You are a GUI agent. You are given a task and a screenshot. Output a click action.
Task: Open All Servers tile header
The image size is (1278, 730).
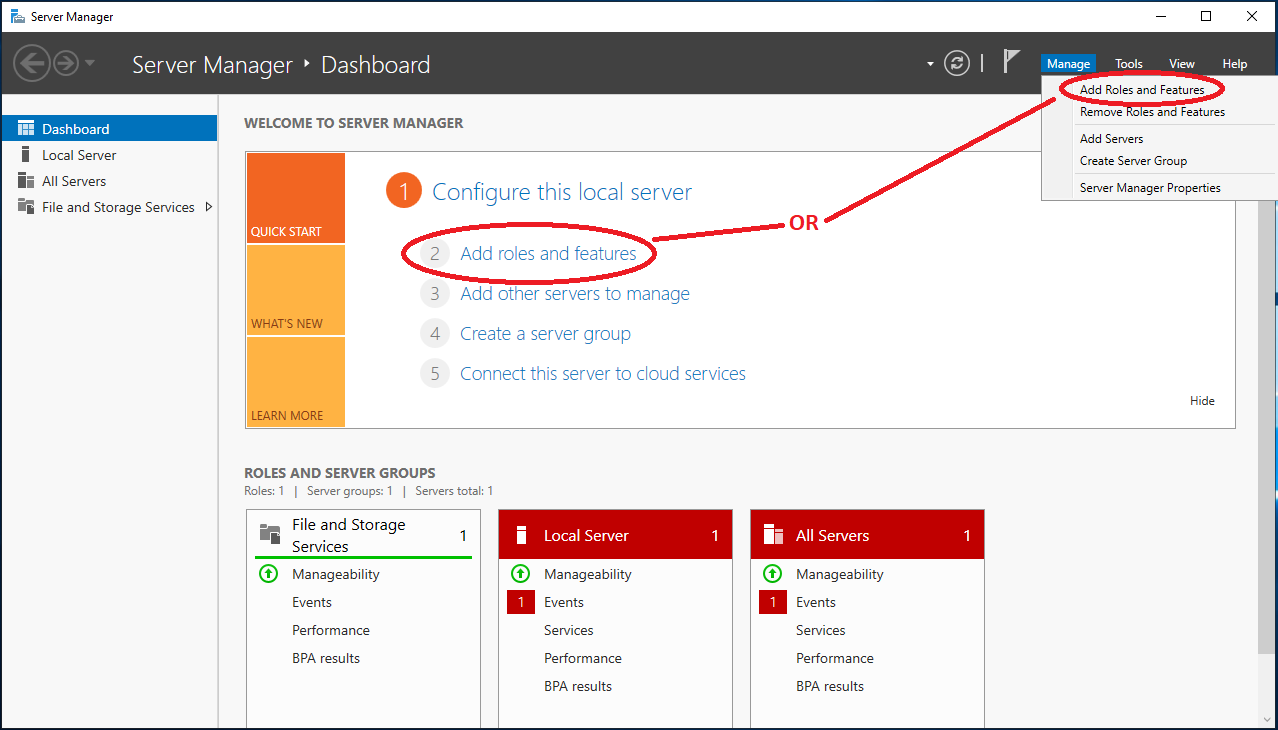[867, 535]
